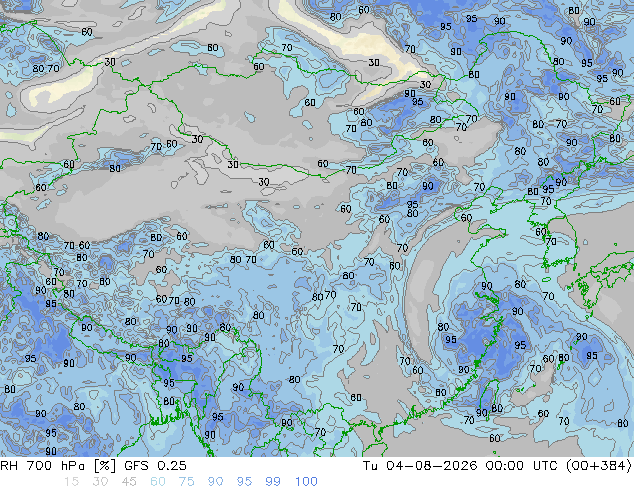Click the forecast hour '(00+384)' label

[x=598, y=466]
